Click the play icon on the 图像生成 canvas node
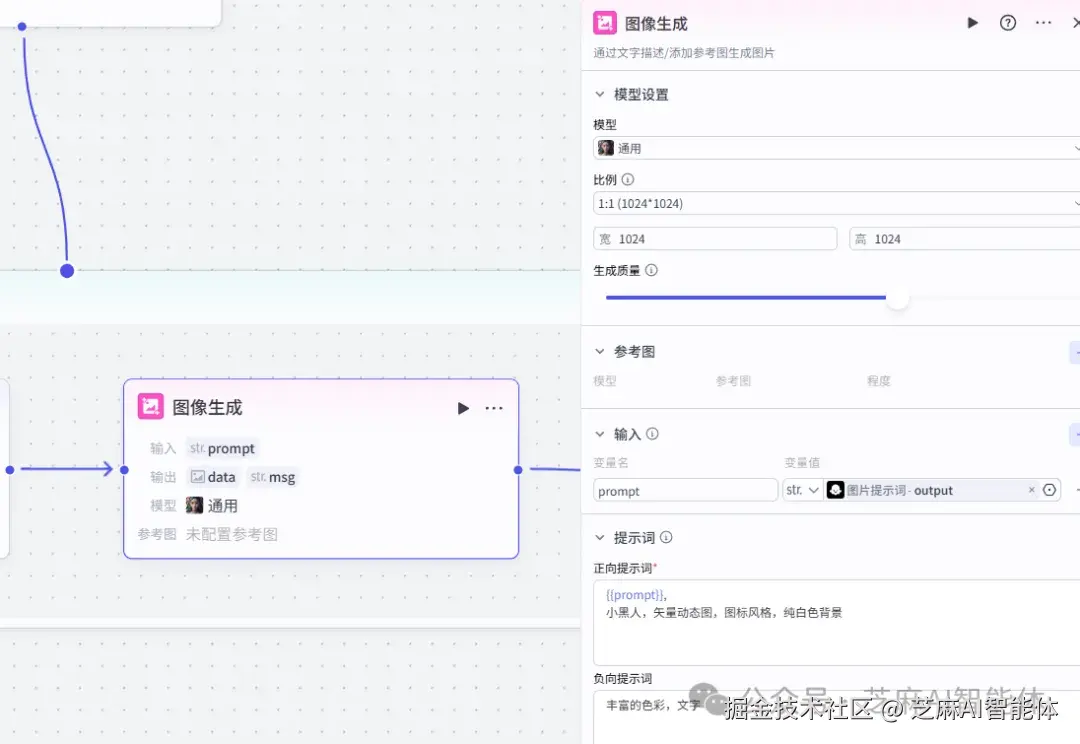Viewport: 1080px width, 744px height. tap(463, 407)
